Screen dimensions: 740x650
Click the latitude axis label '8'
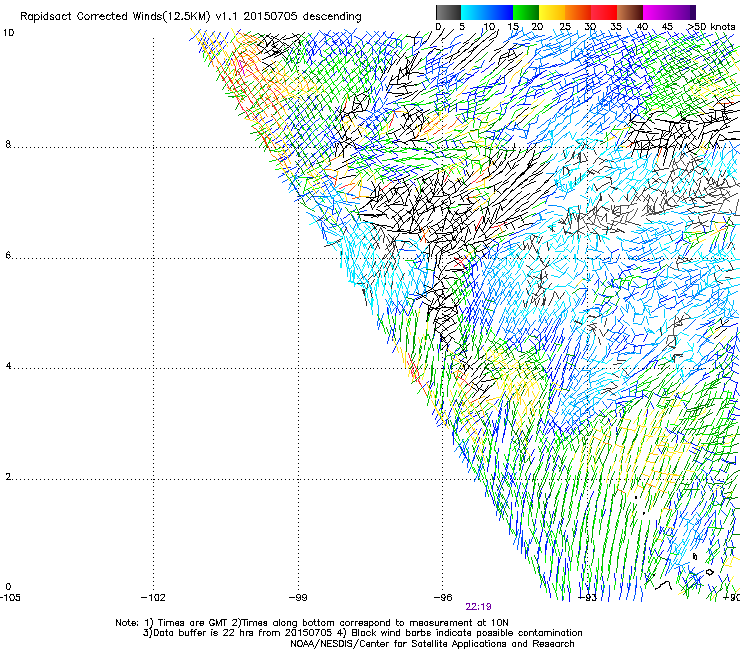pos(8,144)
